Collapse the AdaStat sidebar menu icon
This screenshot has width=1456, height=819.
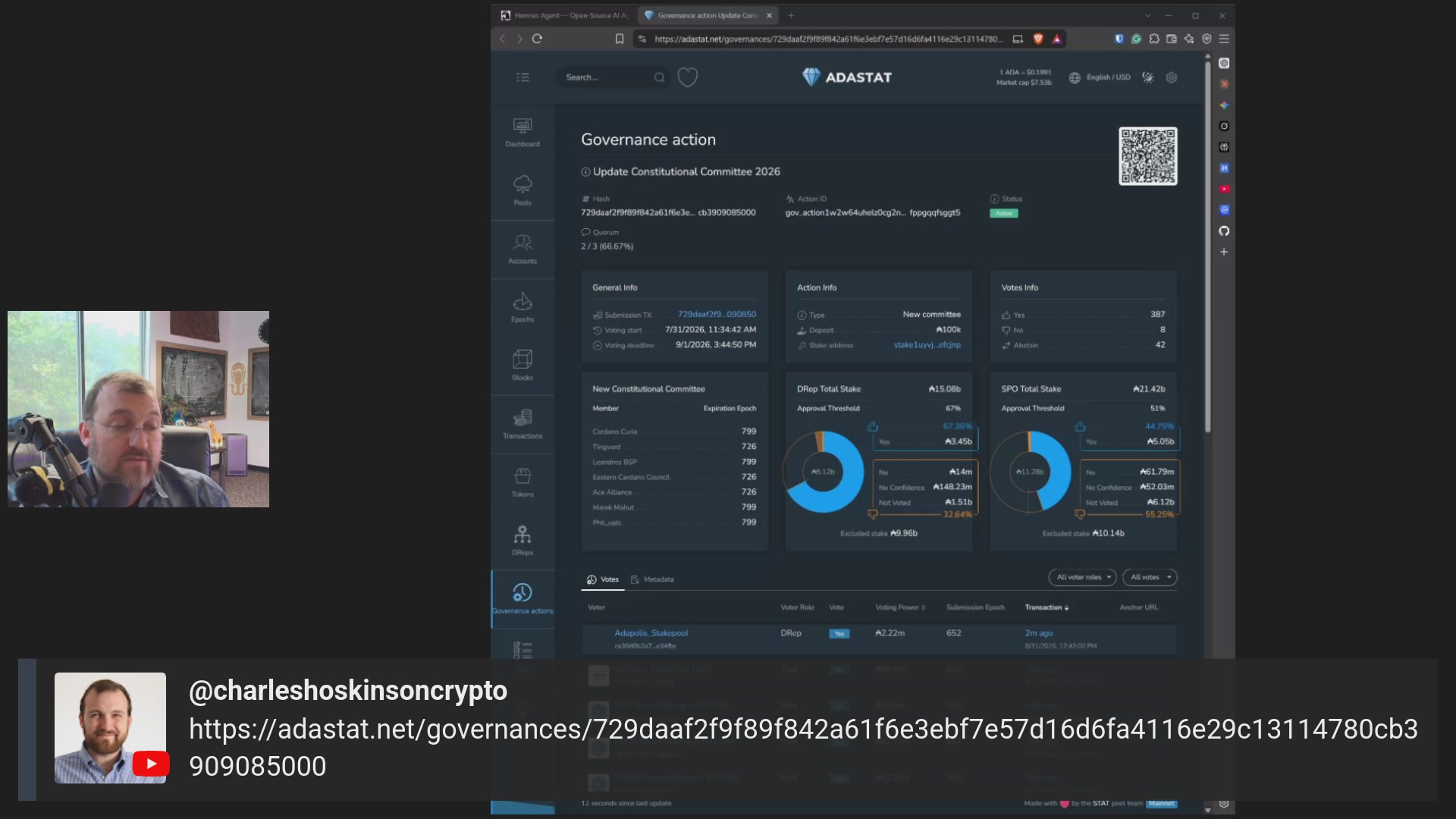[522, 77]
